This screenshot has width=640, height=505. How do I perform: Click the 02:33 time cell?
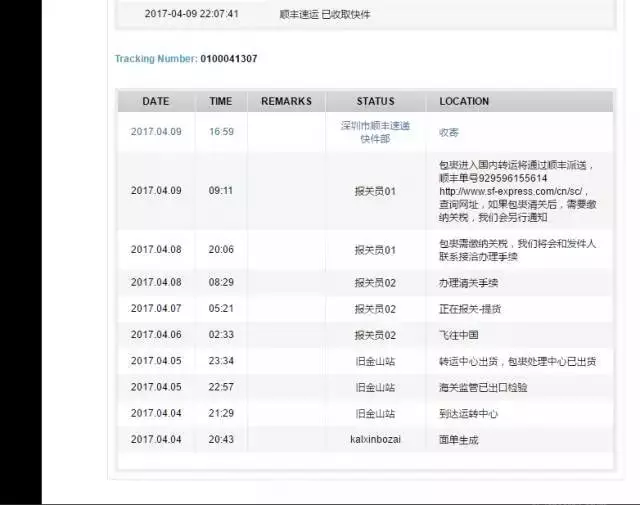coord(221,334)
